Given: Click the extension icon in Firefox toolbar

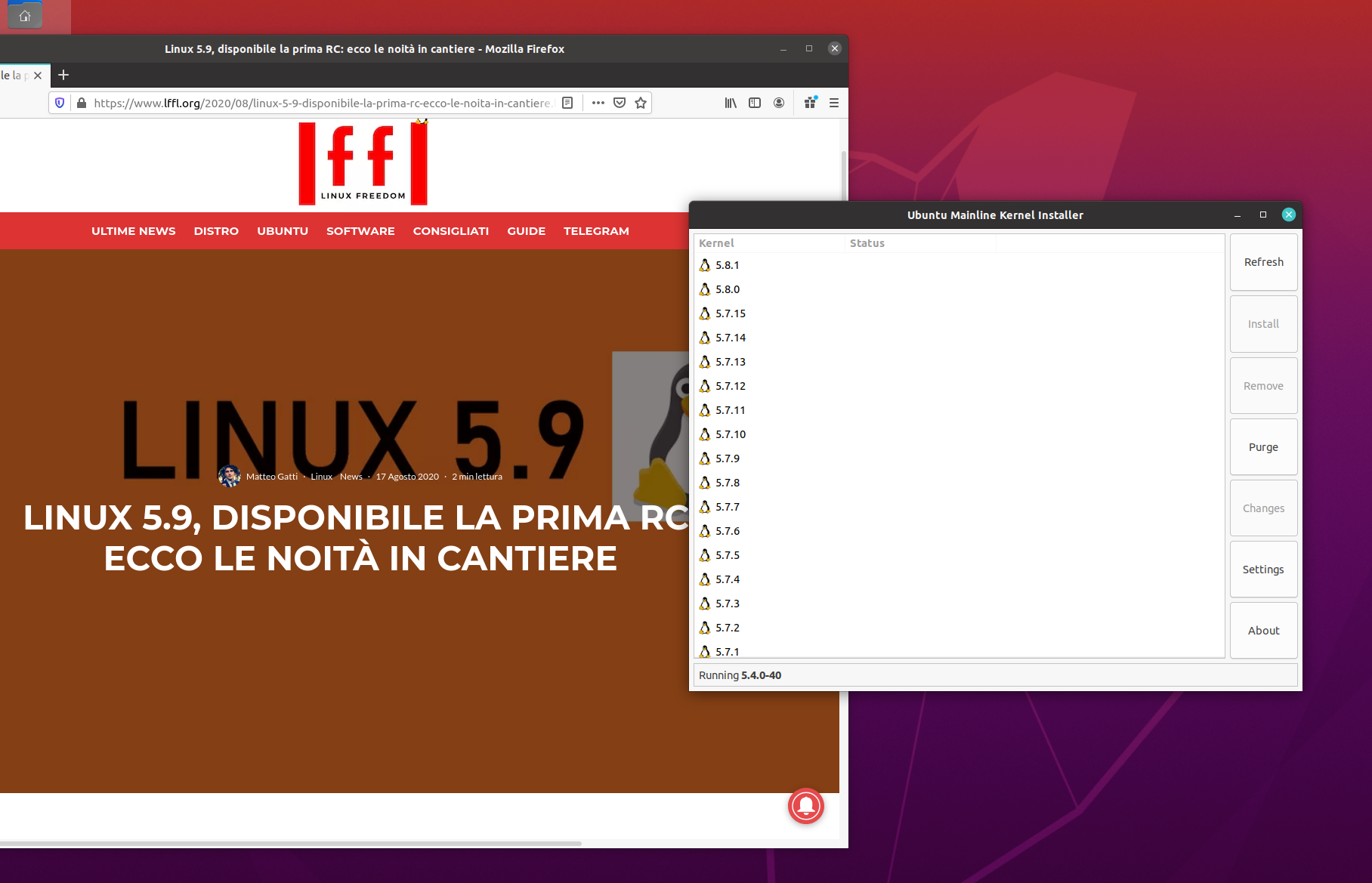Looking at the screenshot, I should 811,103.
